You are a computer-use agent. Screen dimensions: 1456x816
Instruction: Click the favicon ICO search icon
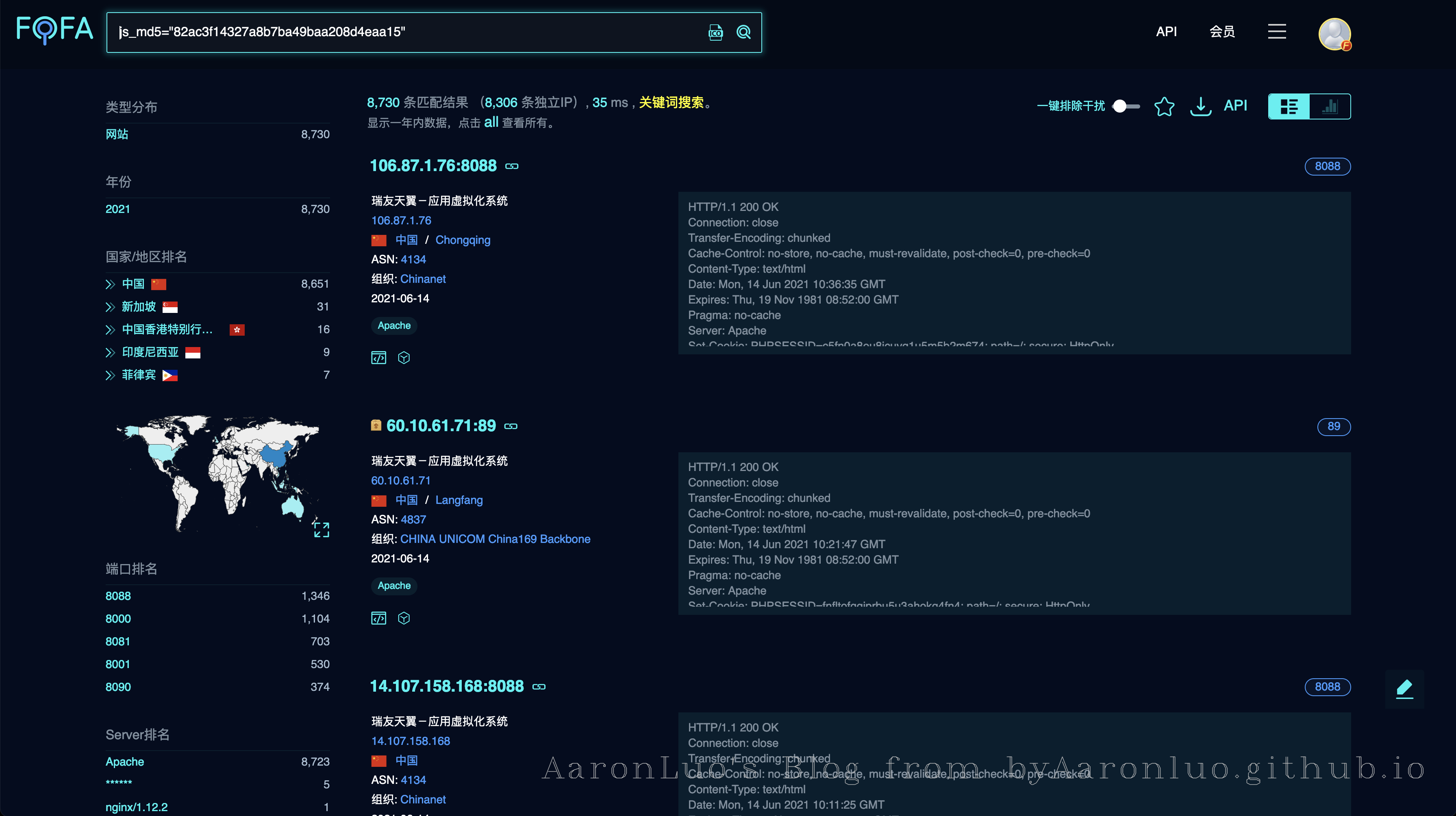715,32
